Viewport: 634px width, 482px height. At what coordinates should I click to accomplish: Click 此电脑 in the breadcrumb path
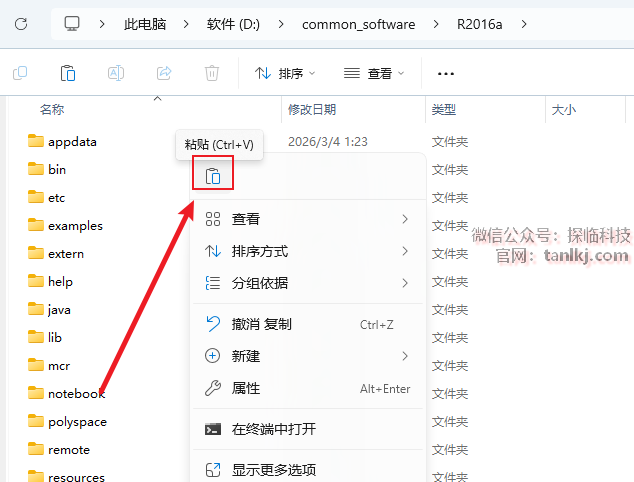145,24
